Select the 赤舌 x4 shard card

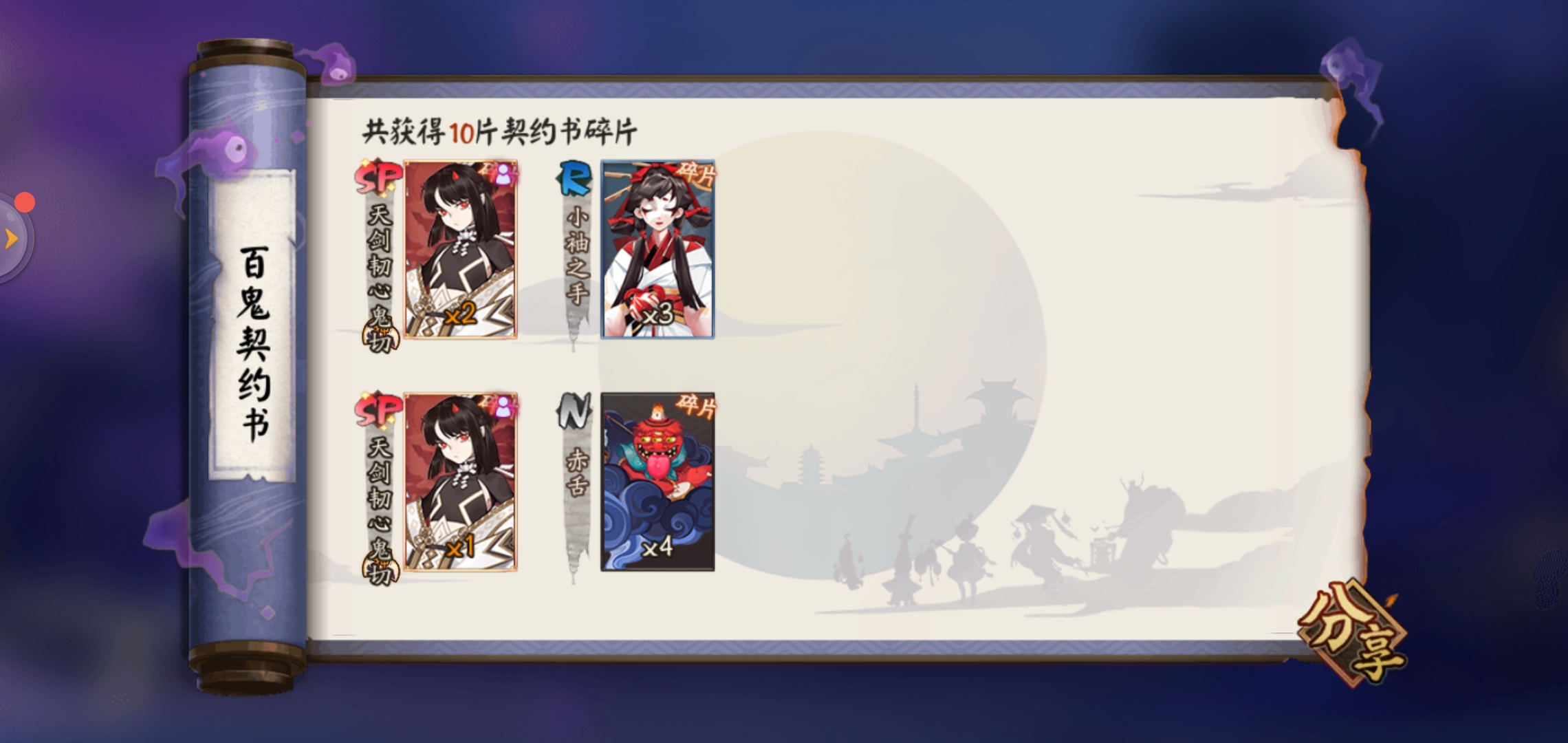pyautogui.click(x=657, y=482)
